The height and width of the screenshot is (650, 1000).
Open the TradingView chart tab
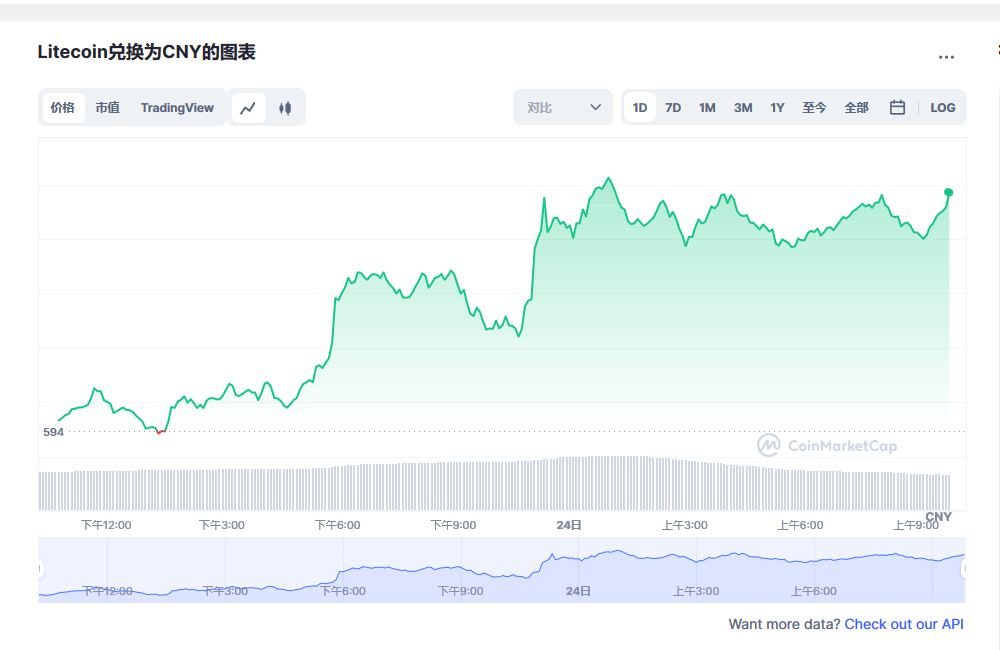point(177,108)
